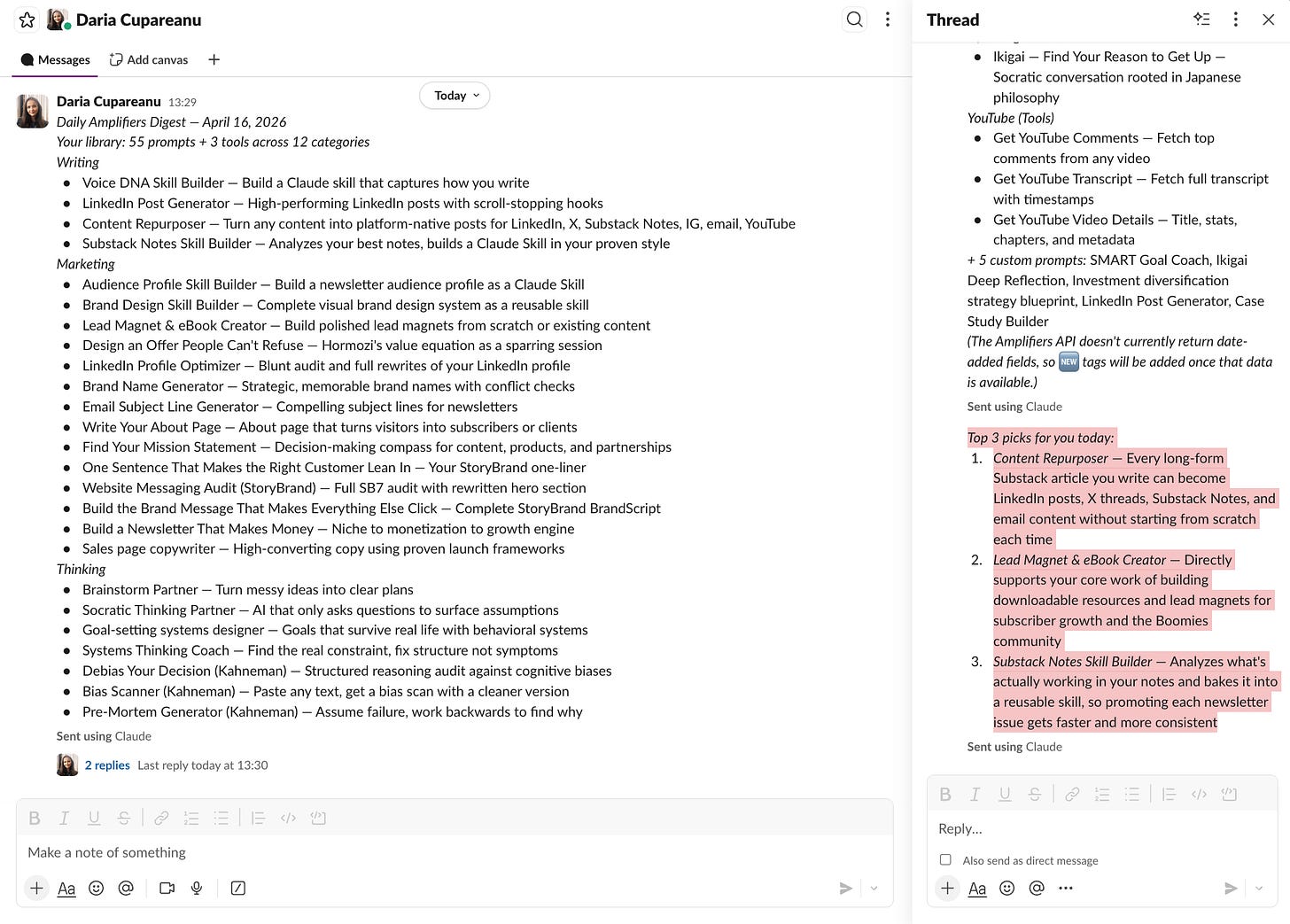This screenshot has width=1290, height=924.
Task: Click reply avatar next to 2 replies
Action: click(67, 765)
